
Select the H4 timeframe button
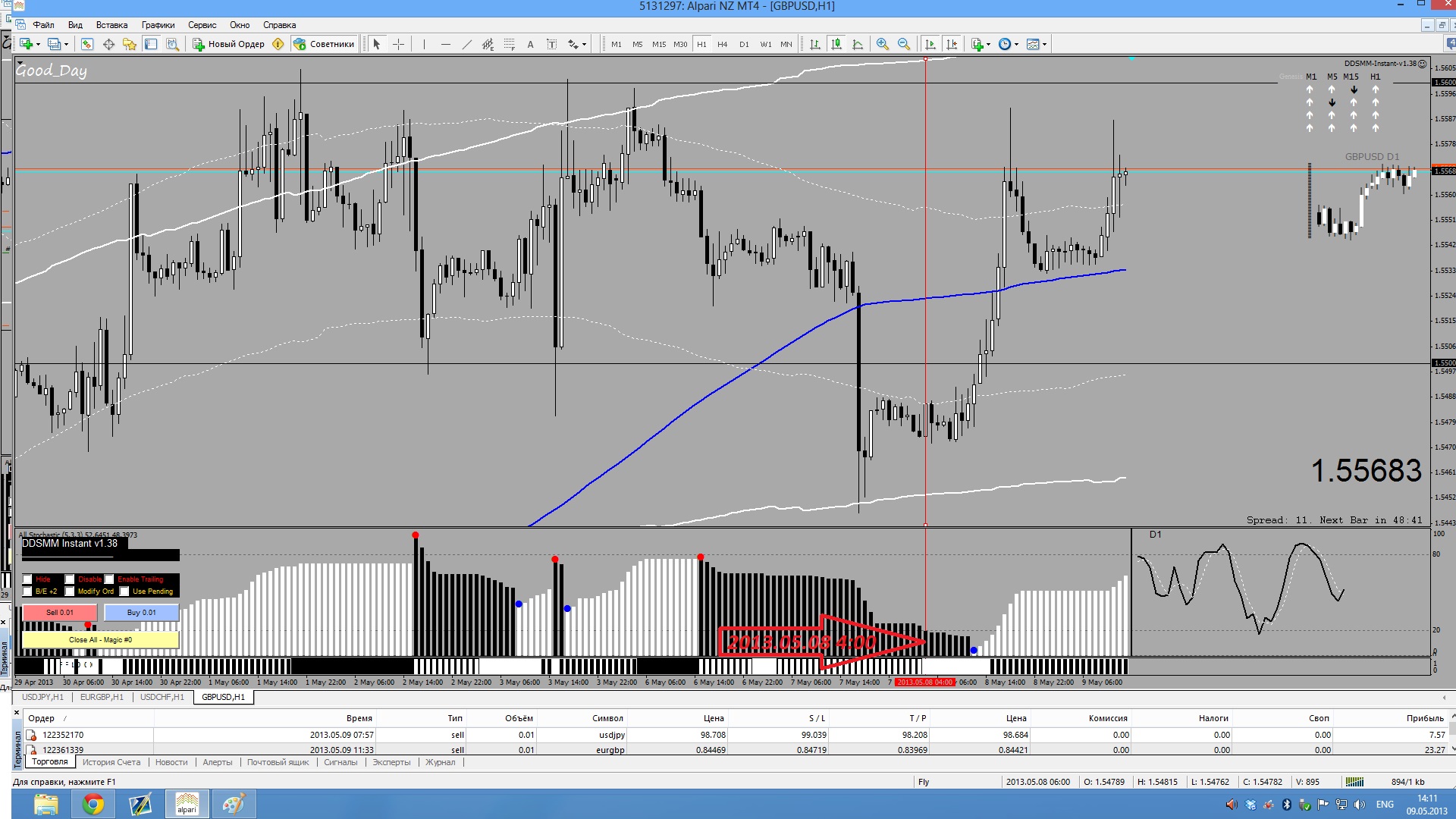(x=723, y=44)
